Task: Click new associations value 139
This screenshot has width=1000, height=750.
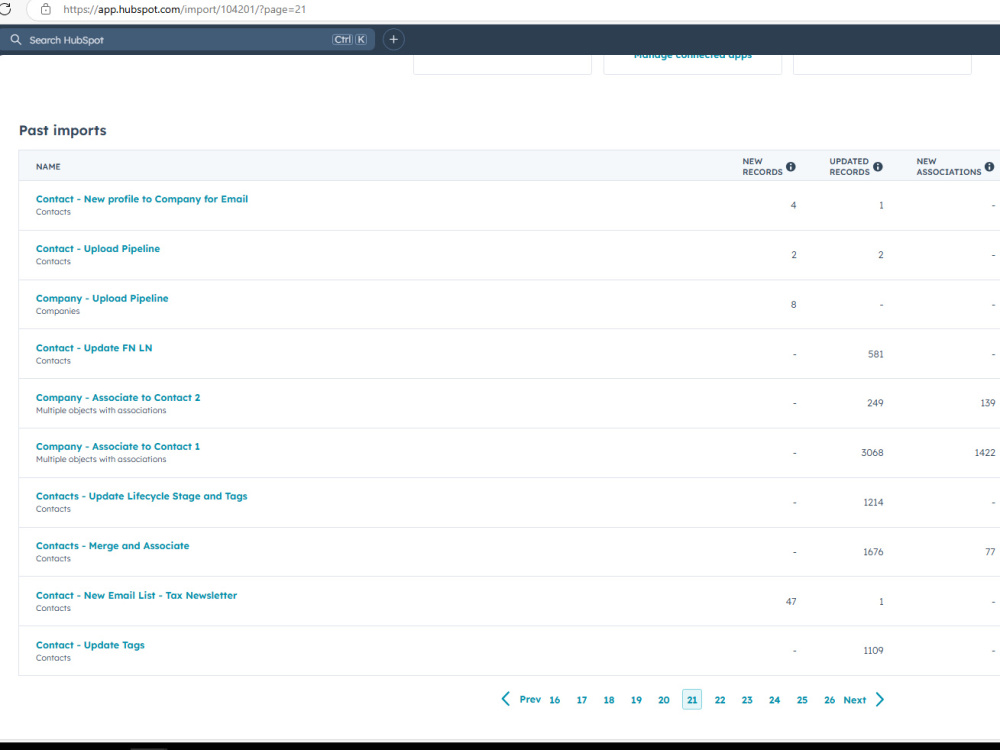Action: tap(988, 403)
